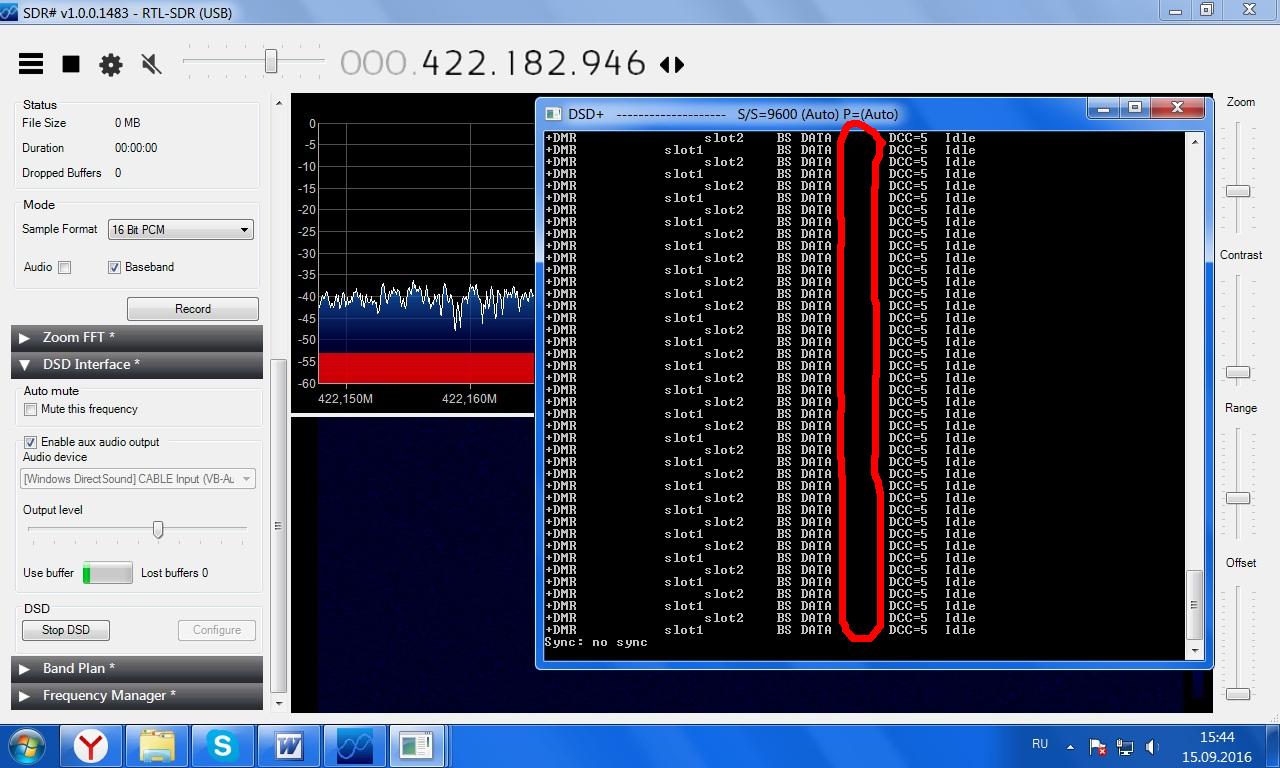Open Yandex browser from taskbar
1280x768 pixels.
(92, 746)
